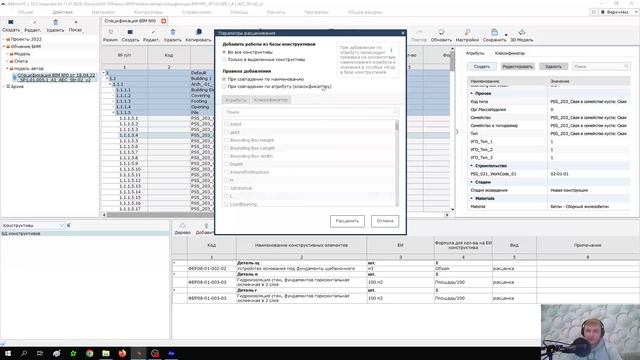
Task: Click the Создать icon in the specification toolbar
Action: 130,32
